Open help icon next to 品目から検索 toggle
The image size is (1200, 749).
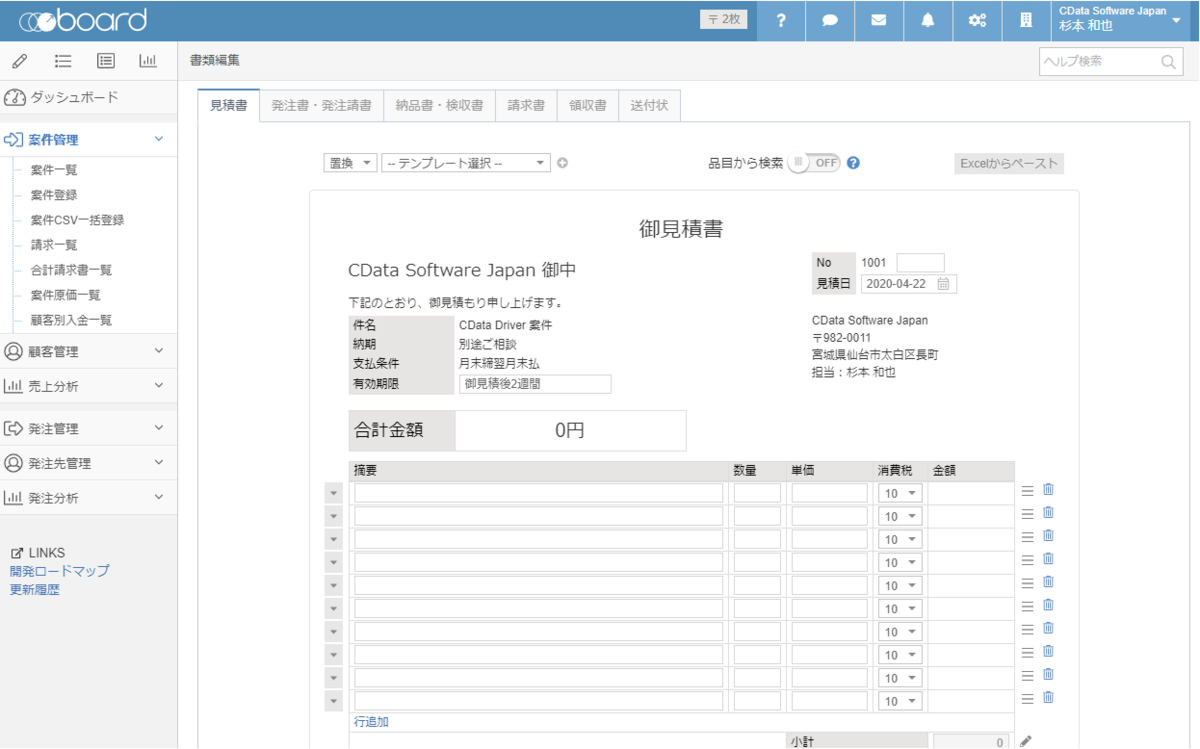point(853,163)
